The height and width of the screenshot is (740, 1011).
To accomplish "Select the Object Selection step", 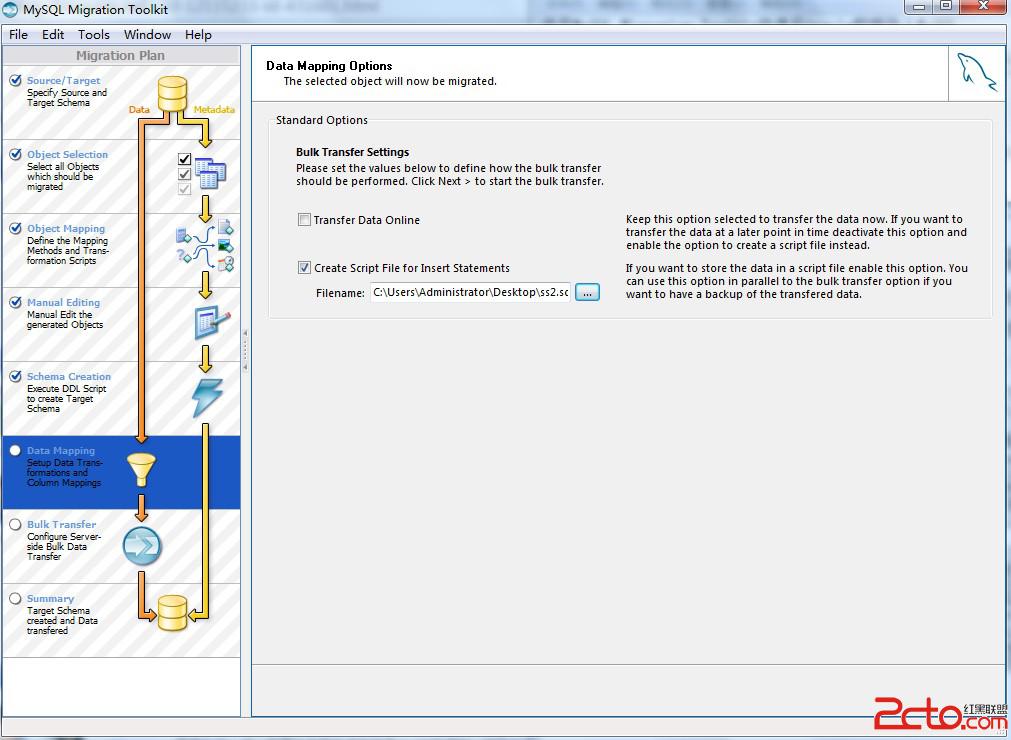I will pos(121,177).
